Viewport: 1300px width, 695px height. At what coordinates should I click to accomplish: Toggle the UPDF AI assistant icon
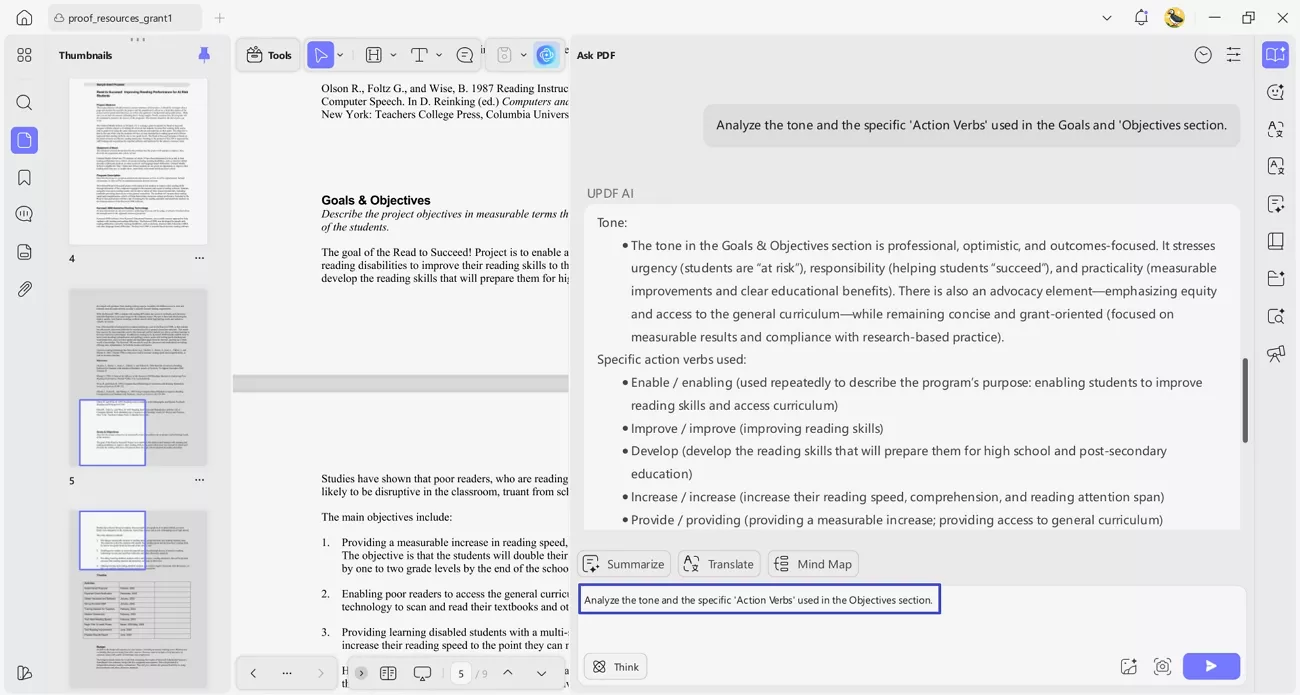pyautogui.click(x=546, y=55)
